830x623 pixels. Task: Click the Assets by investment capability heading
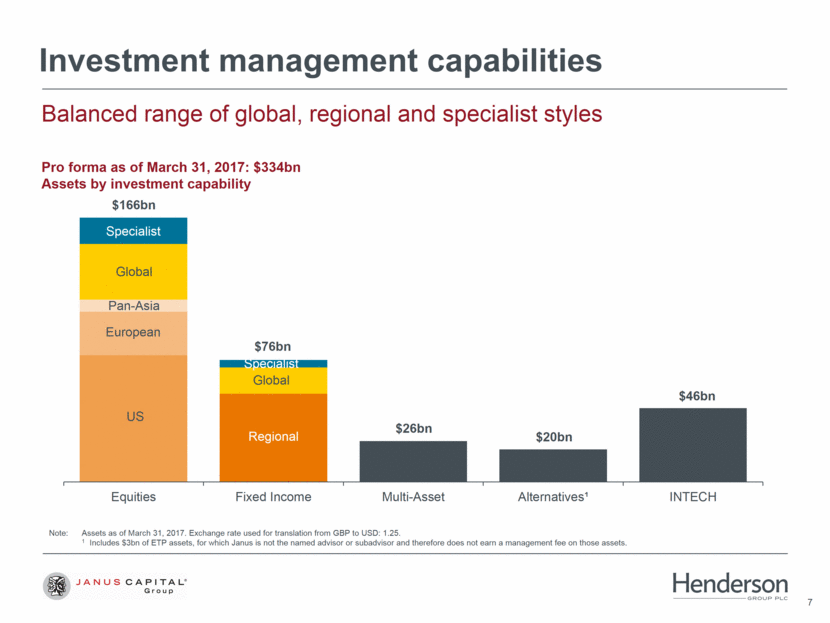pyautogui.click(x=146, y=184)
